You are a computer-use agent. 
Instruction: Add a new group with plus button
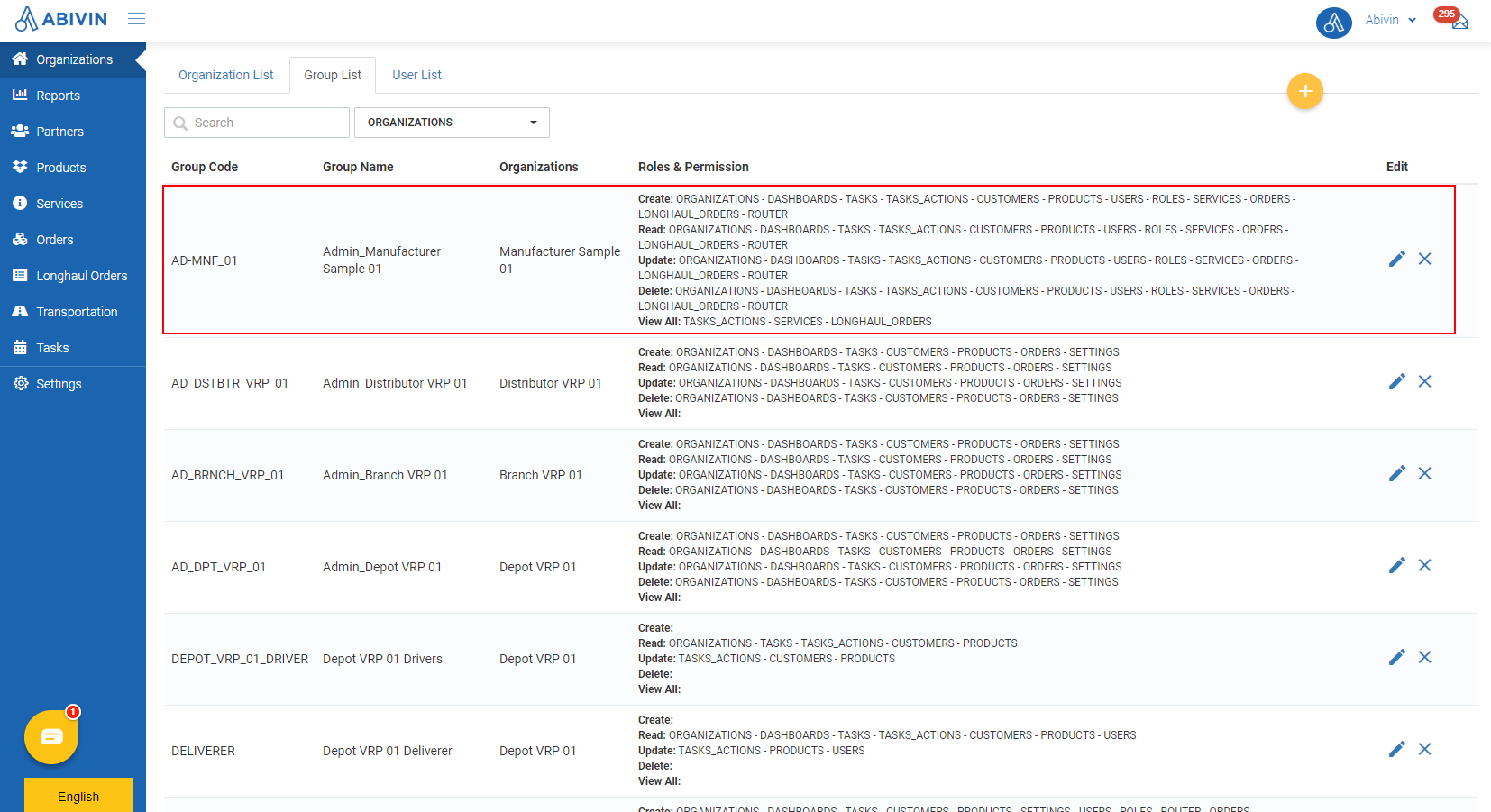pyautogui.click(x=1304, y=91)
